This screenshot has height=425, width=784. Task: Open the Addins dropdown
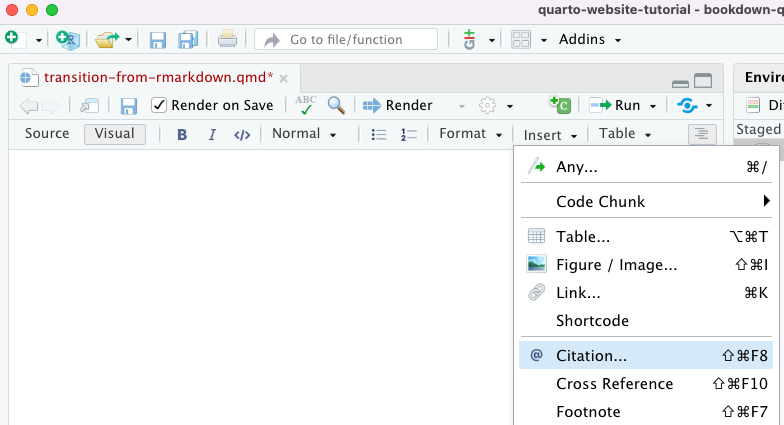point(590,40)
